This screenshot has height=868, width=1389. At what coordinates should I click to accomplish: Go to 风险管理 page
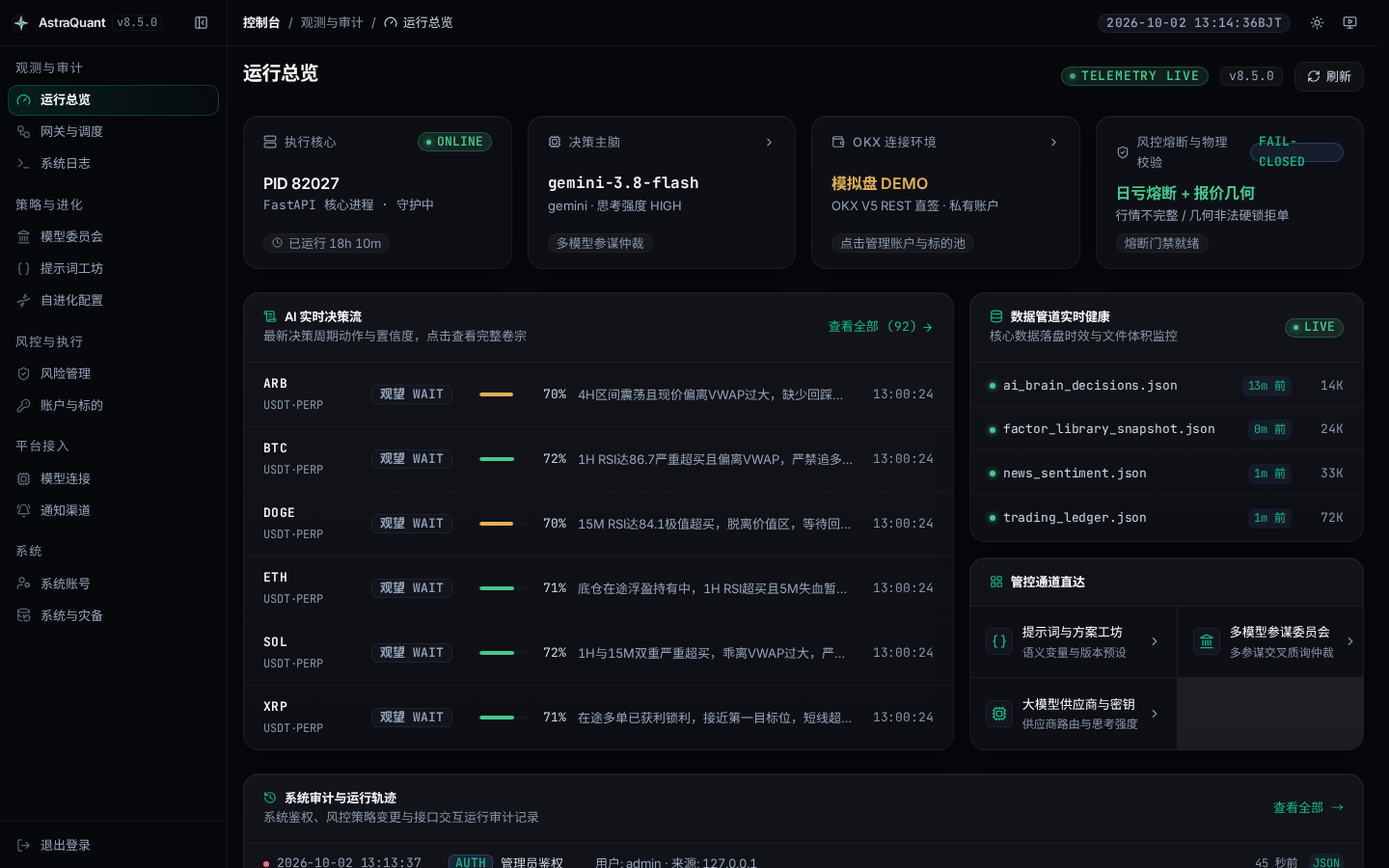[114, 373]
